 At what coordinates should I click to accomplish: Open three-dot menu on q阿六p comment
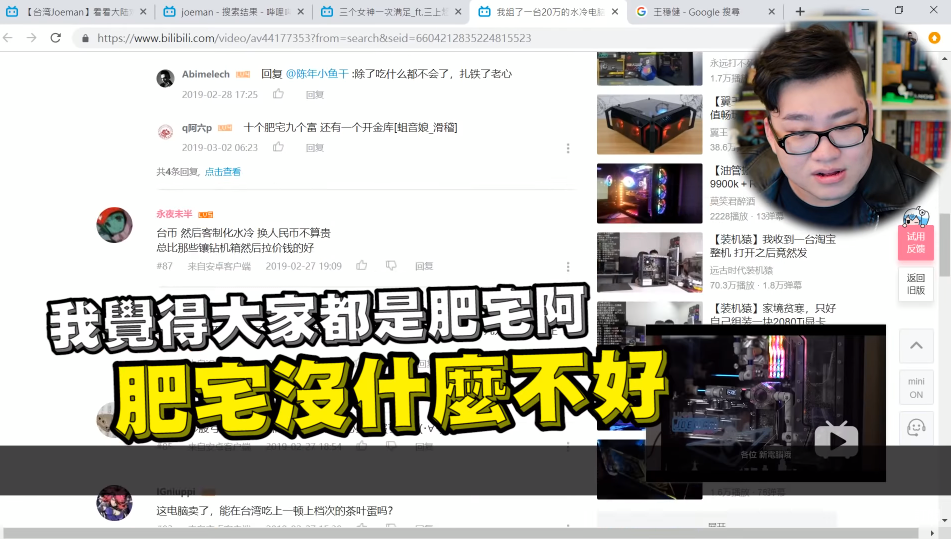[x=568, y=148]
